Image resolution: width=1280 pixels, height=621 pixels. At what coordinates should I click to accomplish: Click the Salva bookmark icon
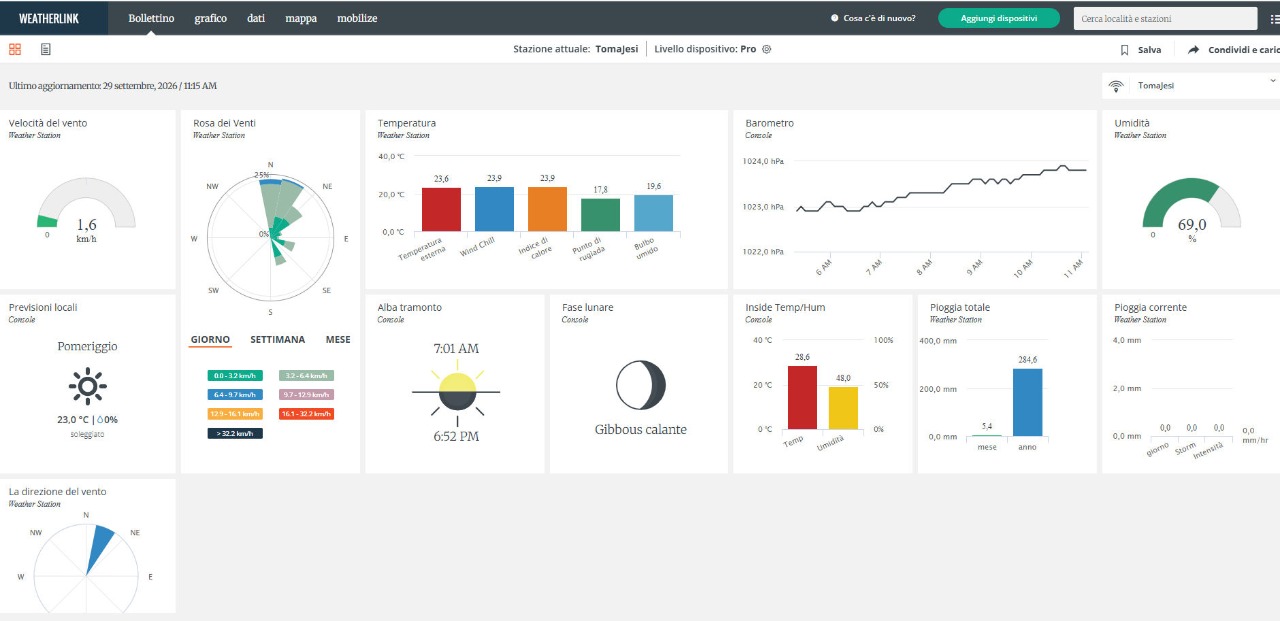pos(1125,50)
